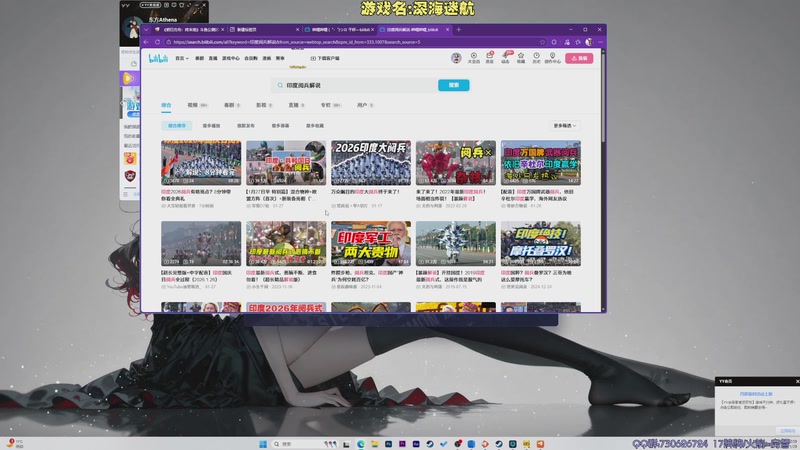
Task: Open 大会员 icon in header
Action: [473, 58]
